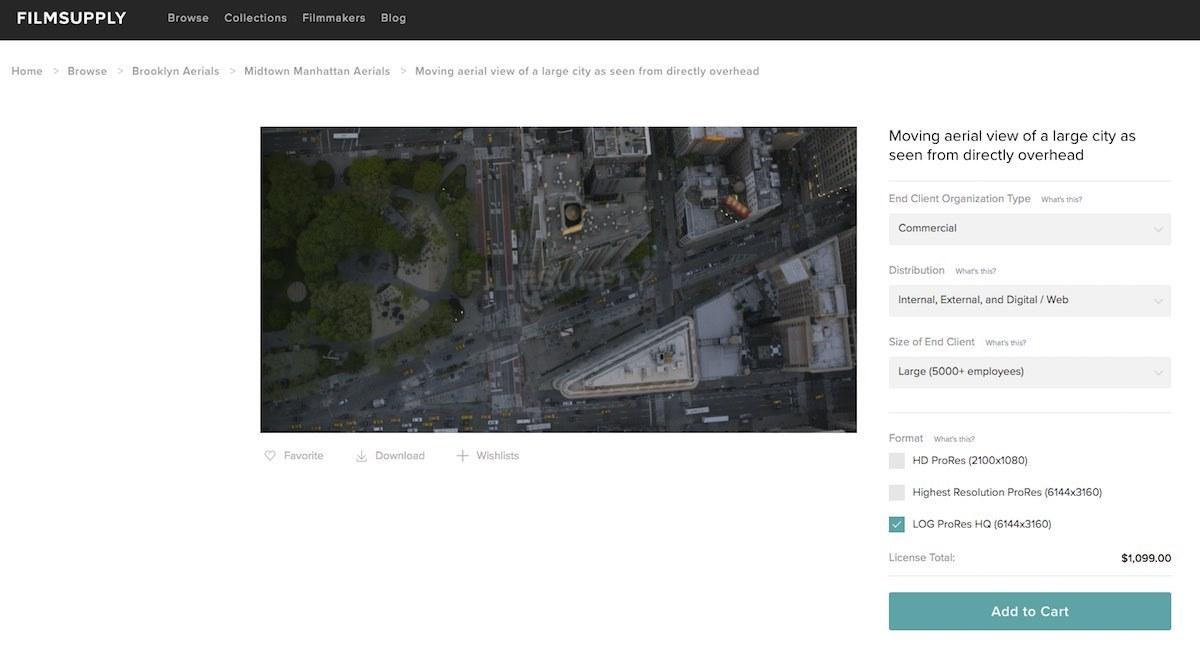Click the FILMSUPPLY logo
The width and height of the screenshot is (1200, 667).
72,18
